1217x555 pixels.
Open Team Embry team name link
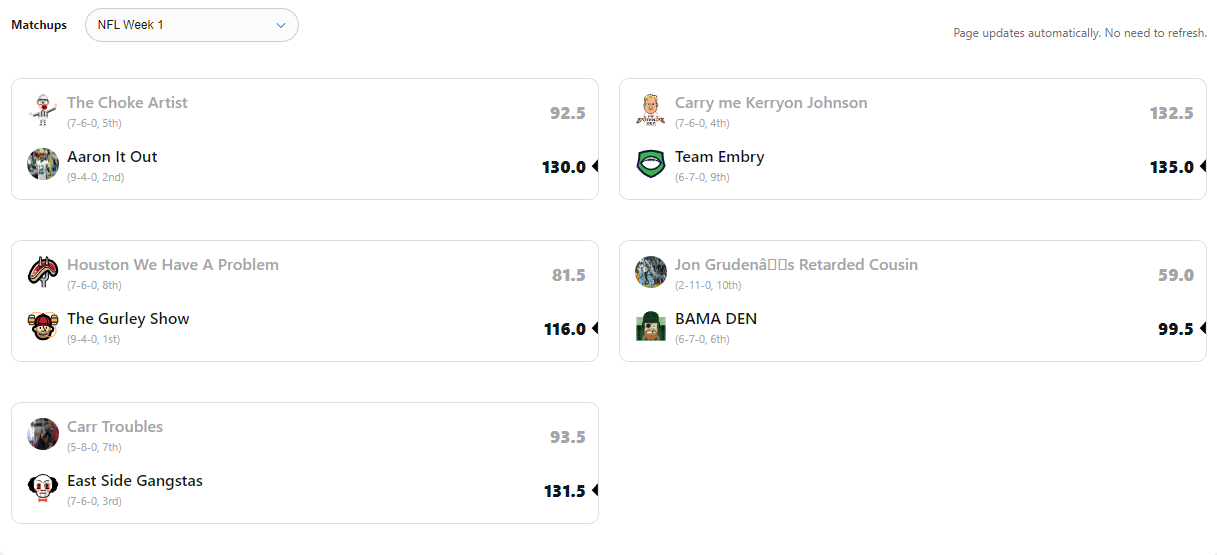coord(720,157)
